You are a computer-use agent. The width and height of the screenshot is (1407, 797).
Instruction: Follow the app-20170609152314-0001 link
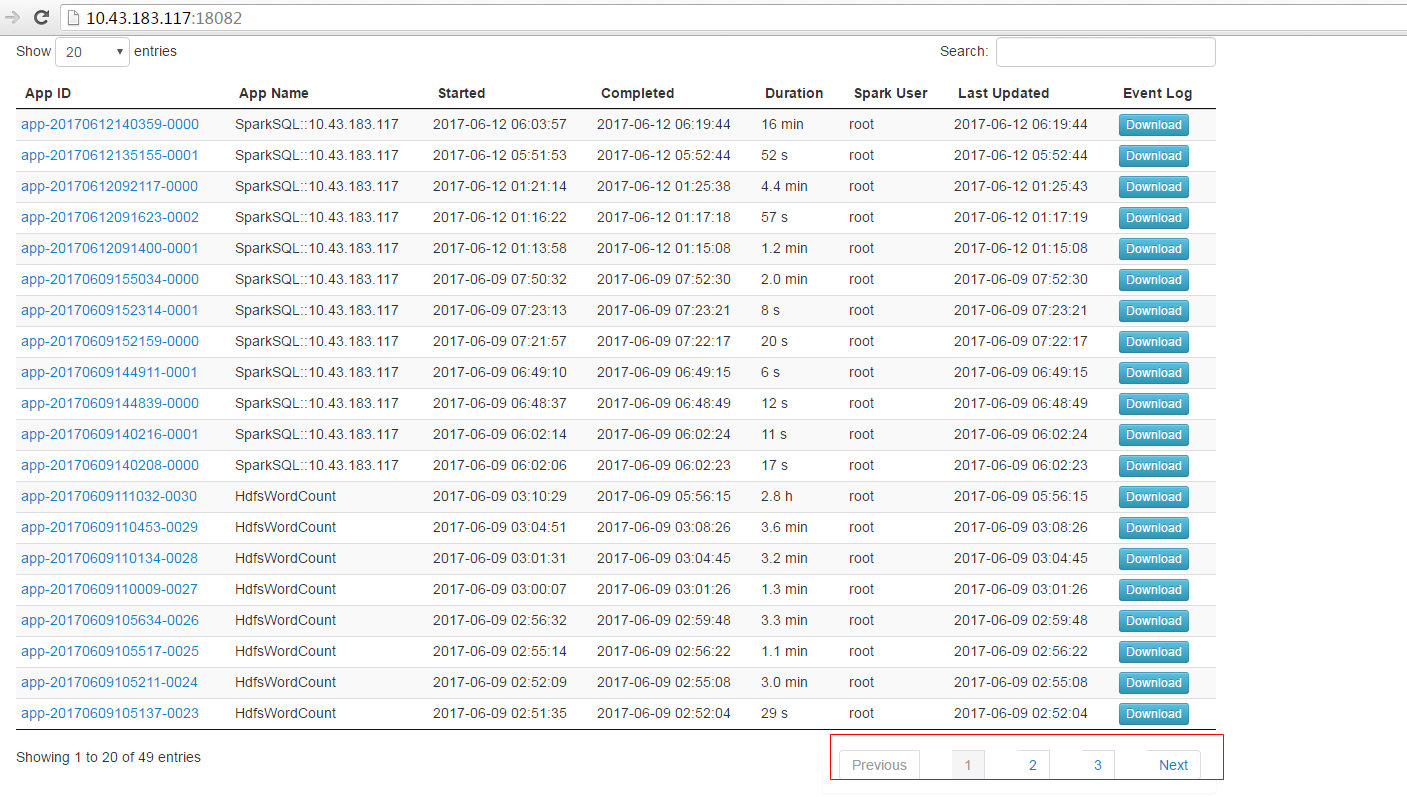[x=110, y=310]
